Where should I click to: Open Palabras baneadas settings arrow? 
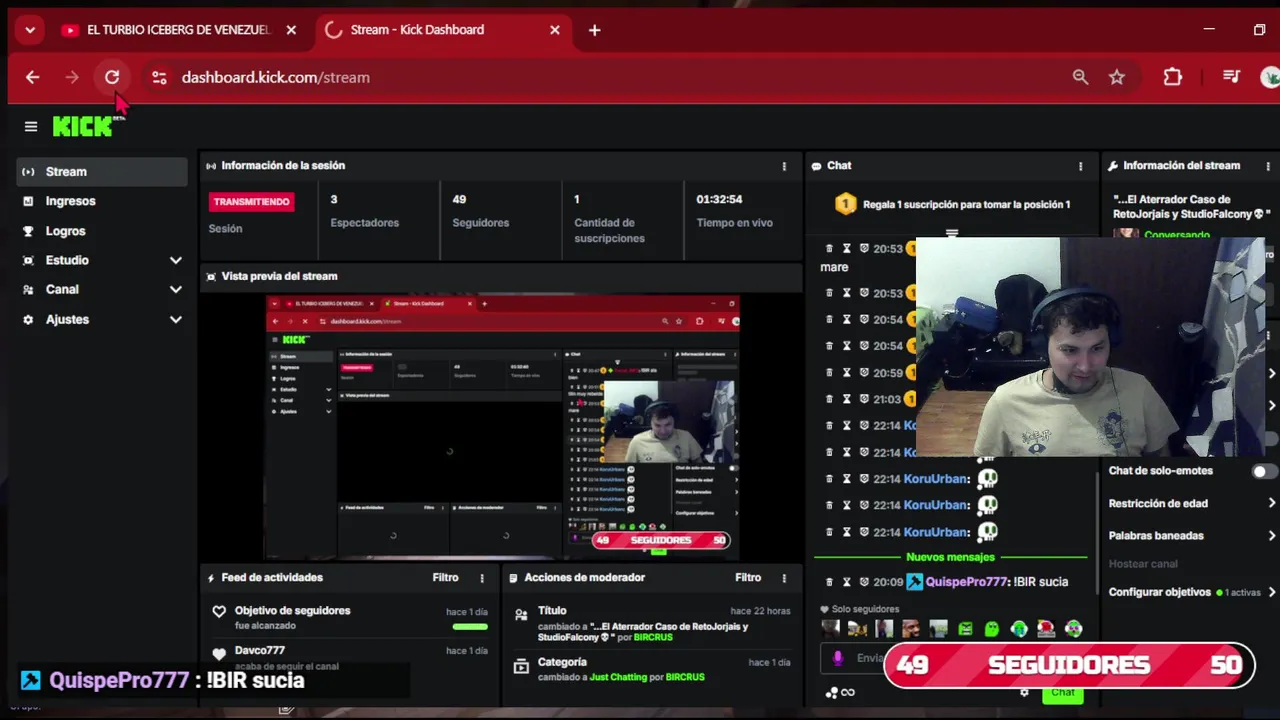(1271, 536)
